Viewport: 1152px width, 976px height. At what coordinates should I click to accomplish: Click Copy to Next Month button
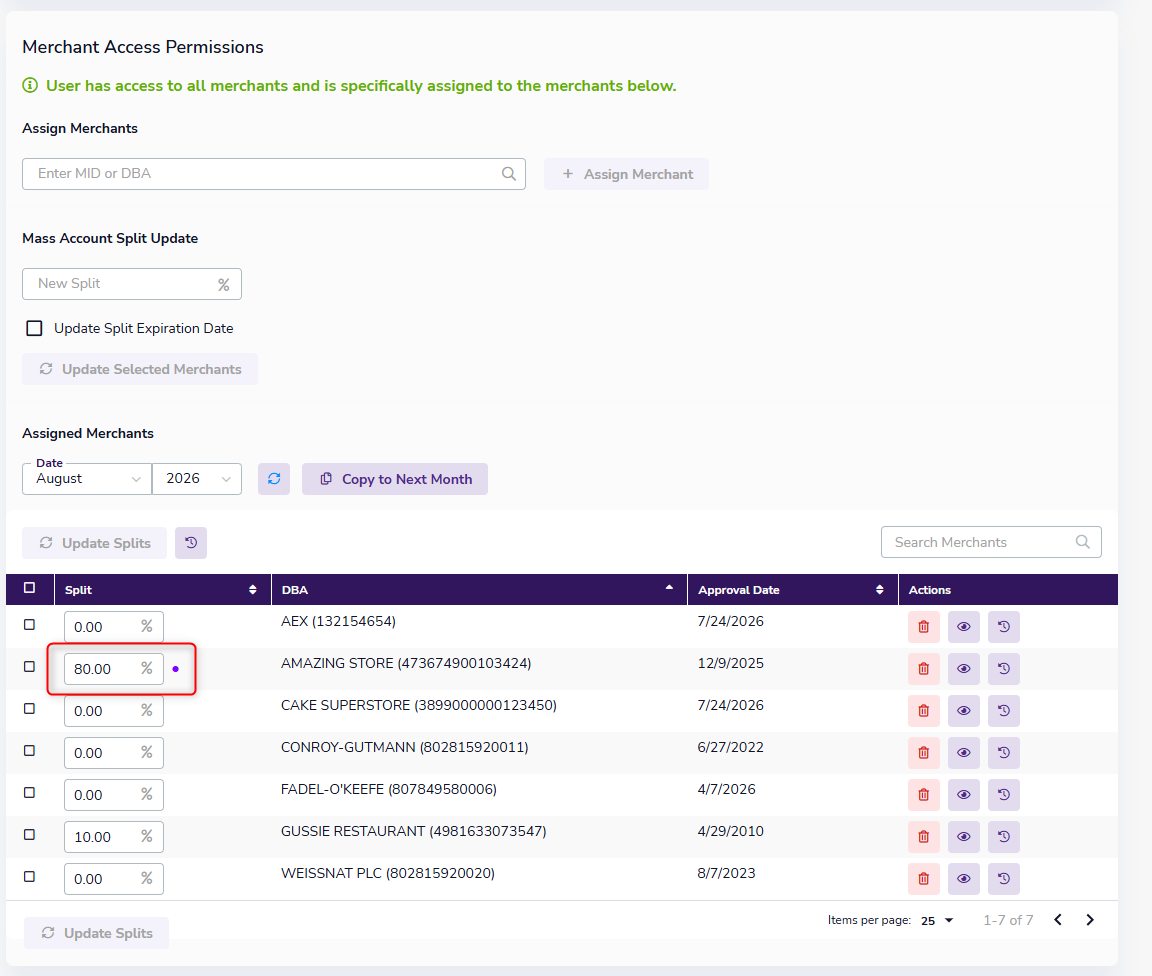click(395, 478)
